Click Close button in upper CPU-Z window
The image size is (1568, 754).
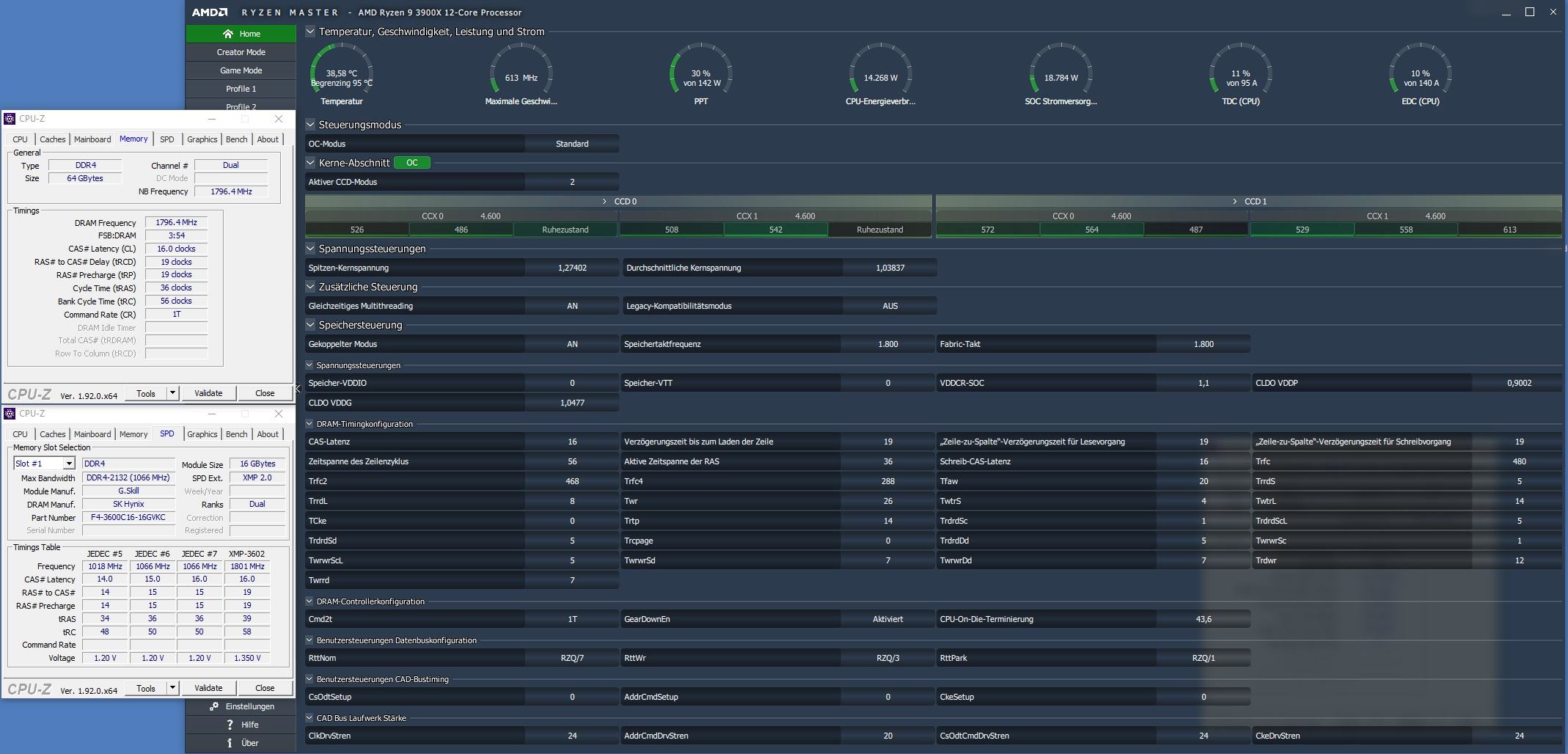(x=265, y=393)
